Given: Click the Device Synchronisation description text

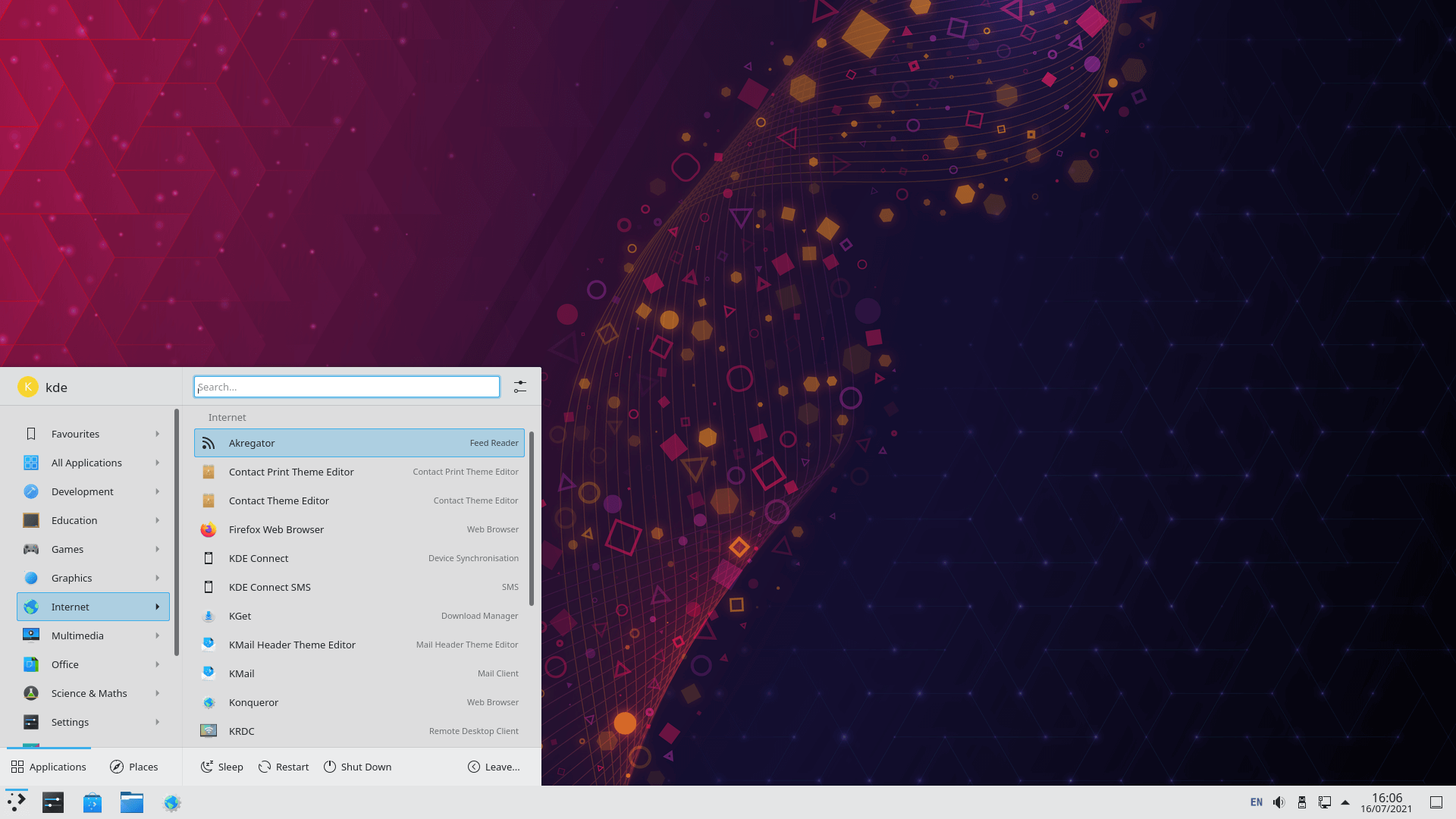Looking at the screenshot, I should (473, 558).
